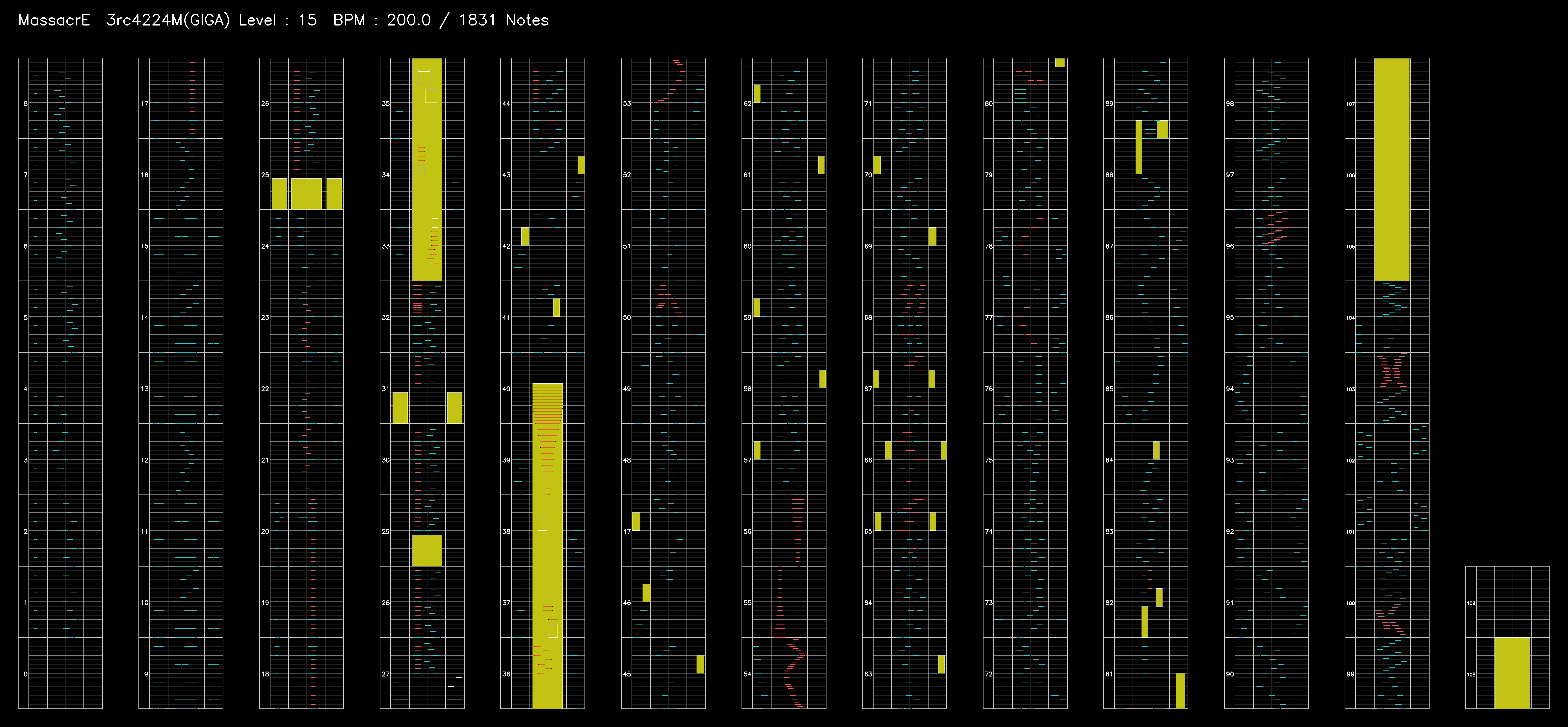The width and height of the screenshot is (1568, 727).
Task: Click the yellow note block in measure 63
Action: tap(942, 664)
